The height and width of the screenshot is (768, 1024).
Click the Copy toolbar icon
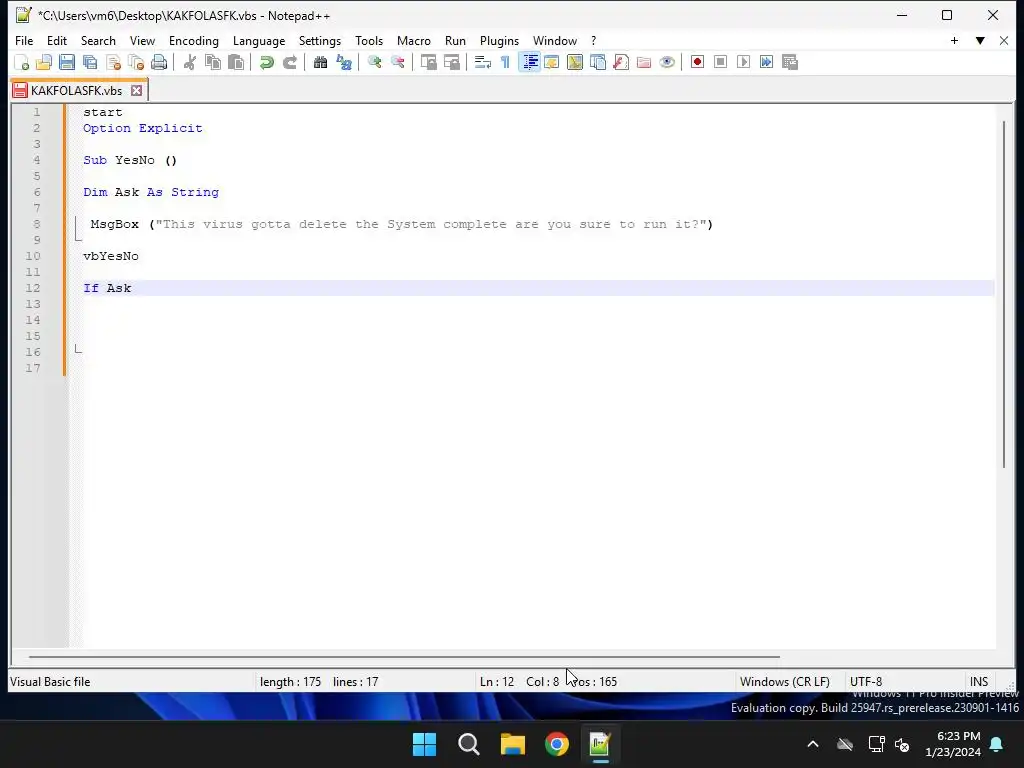coord(213,62)
